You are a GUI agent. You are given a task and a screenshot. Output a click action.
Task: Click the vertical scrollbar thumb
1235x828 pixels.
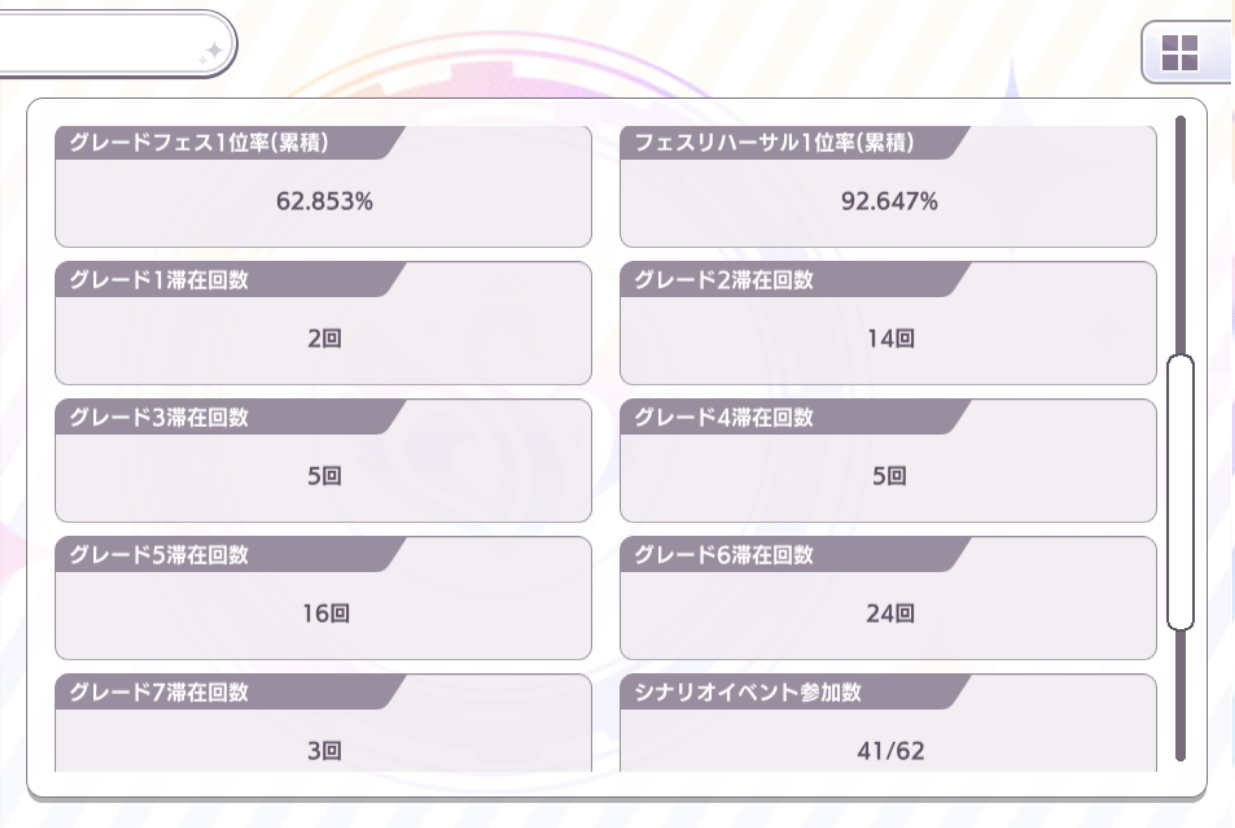point(1181,492)
